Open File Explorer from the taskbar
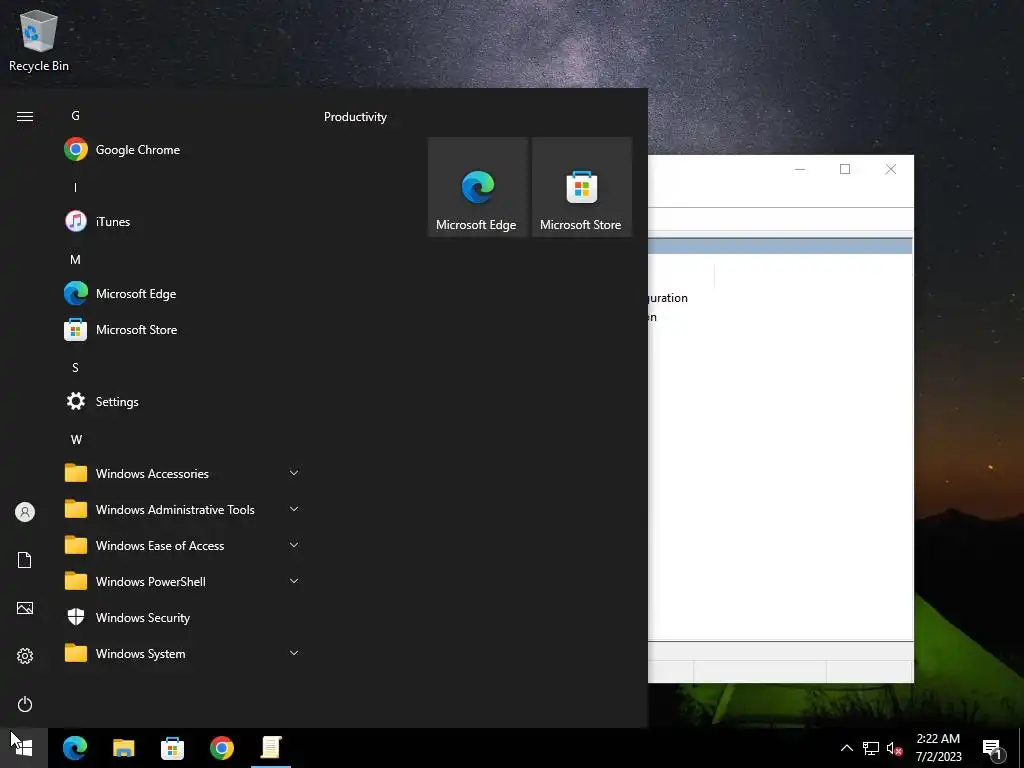This screenshot has width=1024, height=768. (123, 748)
